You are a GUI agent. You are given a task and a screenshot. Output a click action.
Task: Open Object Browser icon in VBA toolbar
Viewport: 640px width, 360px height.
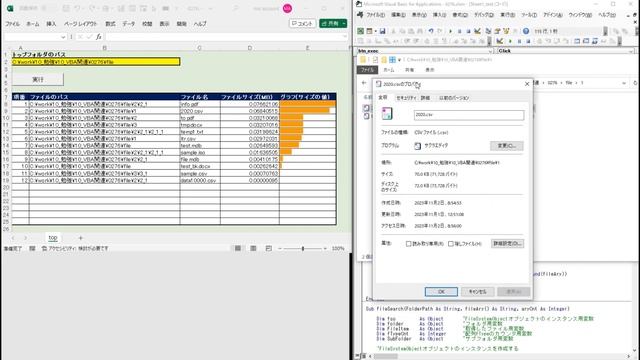click(x=507, y=31)
